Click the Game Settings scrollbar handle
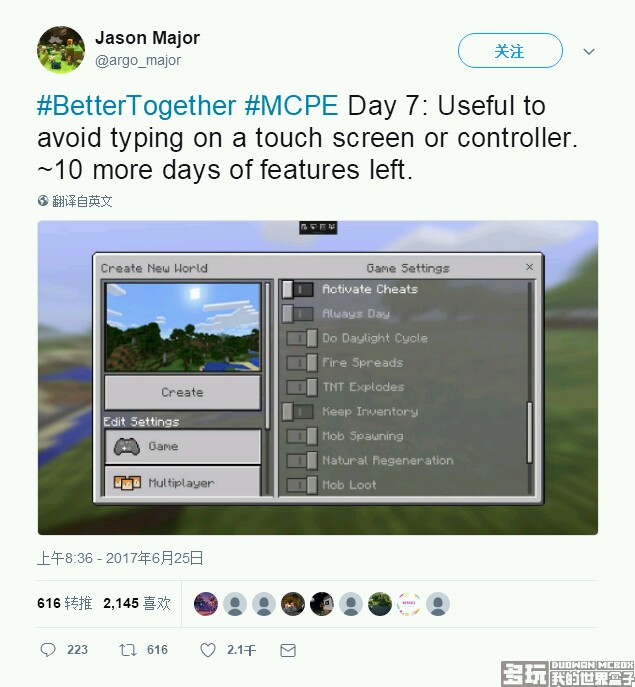Screen dimensions: 635x687 (529, 432)
